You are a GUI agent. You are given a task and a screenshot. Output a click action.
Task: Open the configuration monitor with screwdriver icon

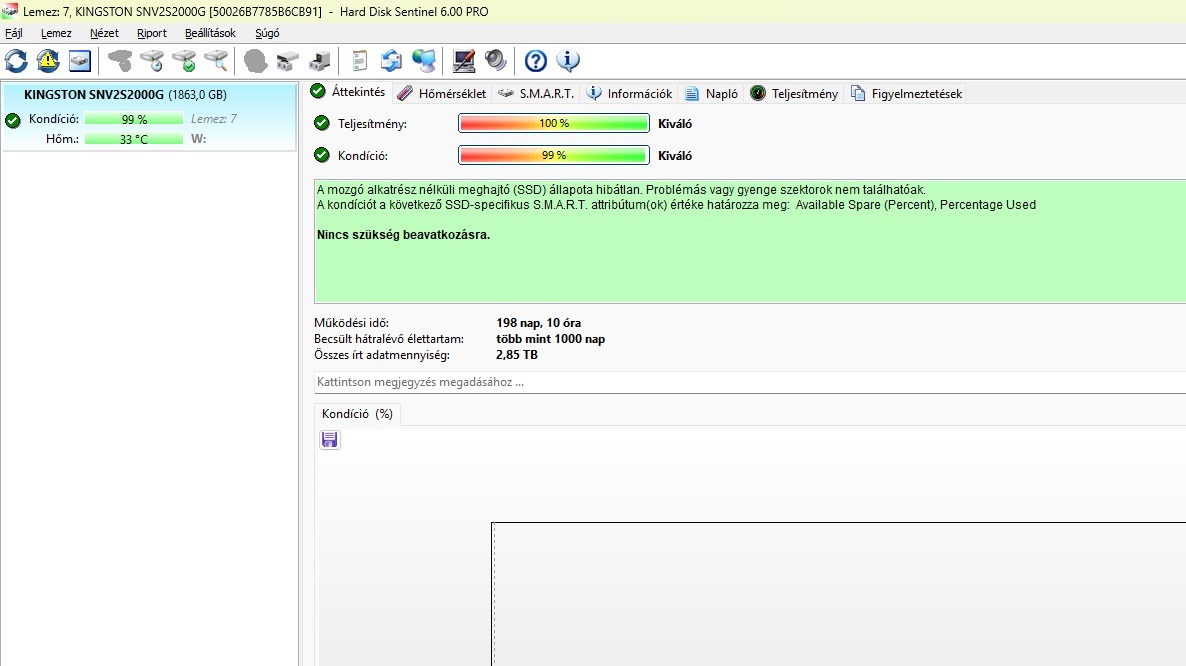click(x=464, y=60)
